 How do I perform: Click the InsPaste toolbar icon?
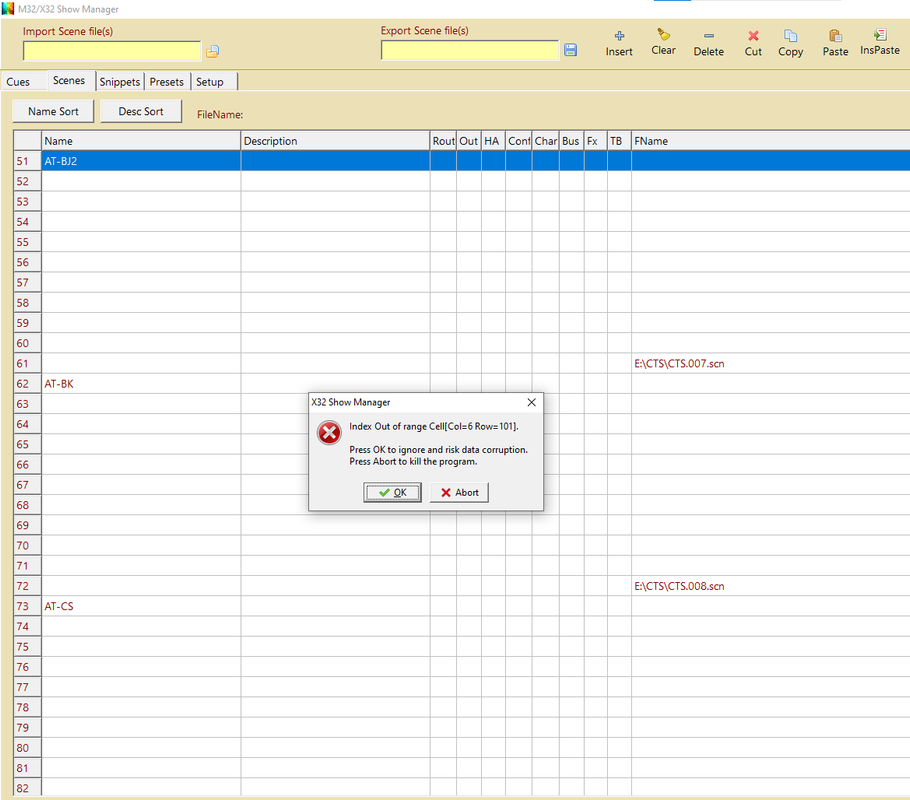click(880, 35)
